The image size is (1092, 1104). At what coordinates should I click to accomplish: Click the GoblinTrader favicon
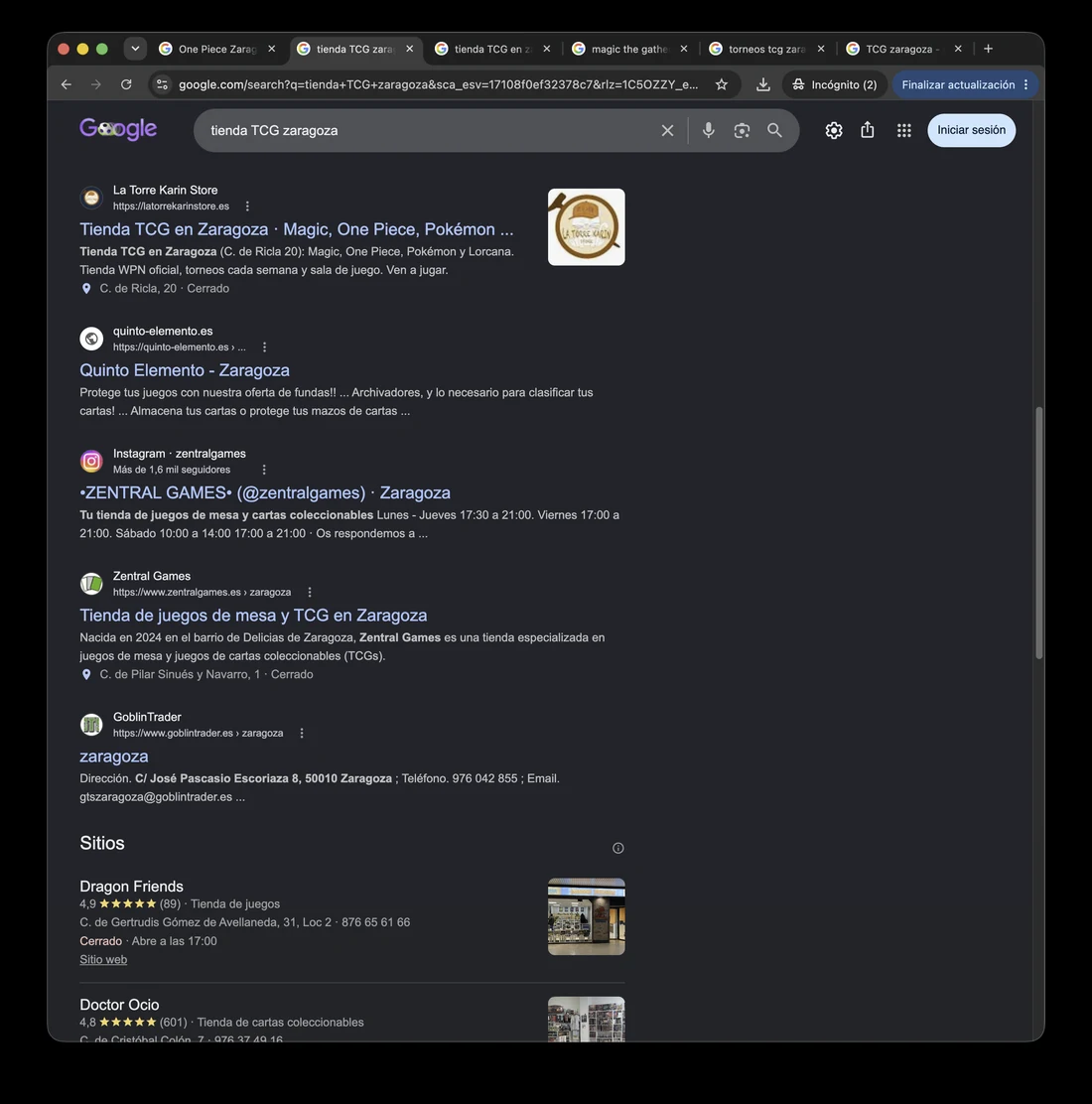[91, 725]
